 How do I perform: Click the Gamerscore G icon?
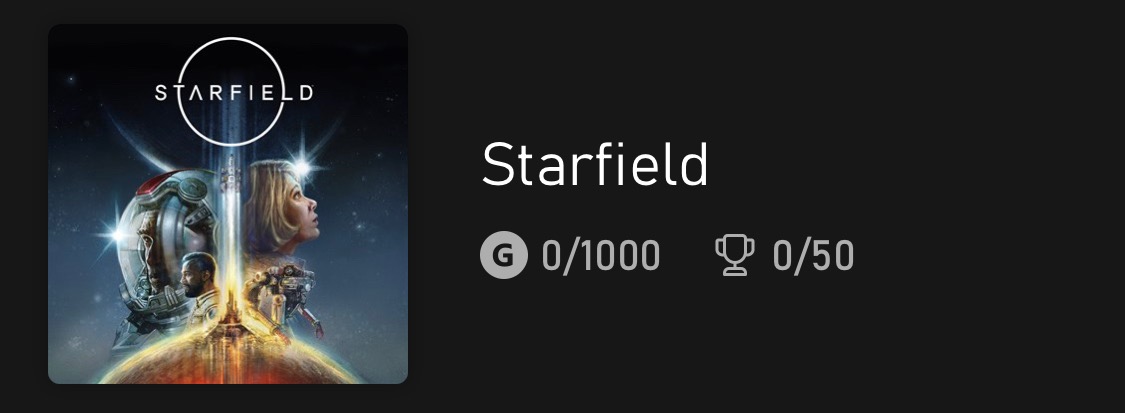504,255
